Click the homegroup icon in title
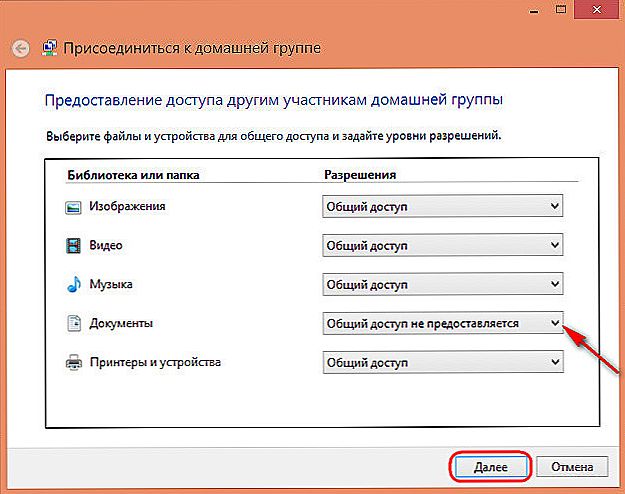Image resolution: width=625 pixels, height=494 pixels. tap(49, 48)
